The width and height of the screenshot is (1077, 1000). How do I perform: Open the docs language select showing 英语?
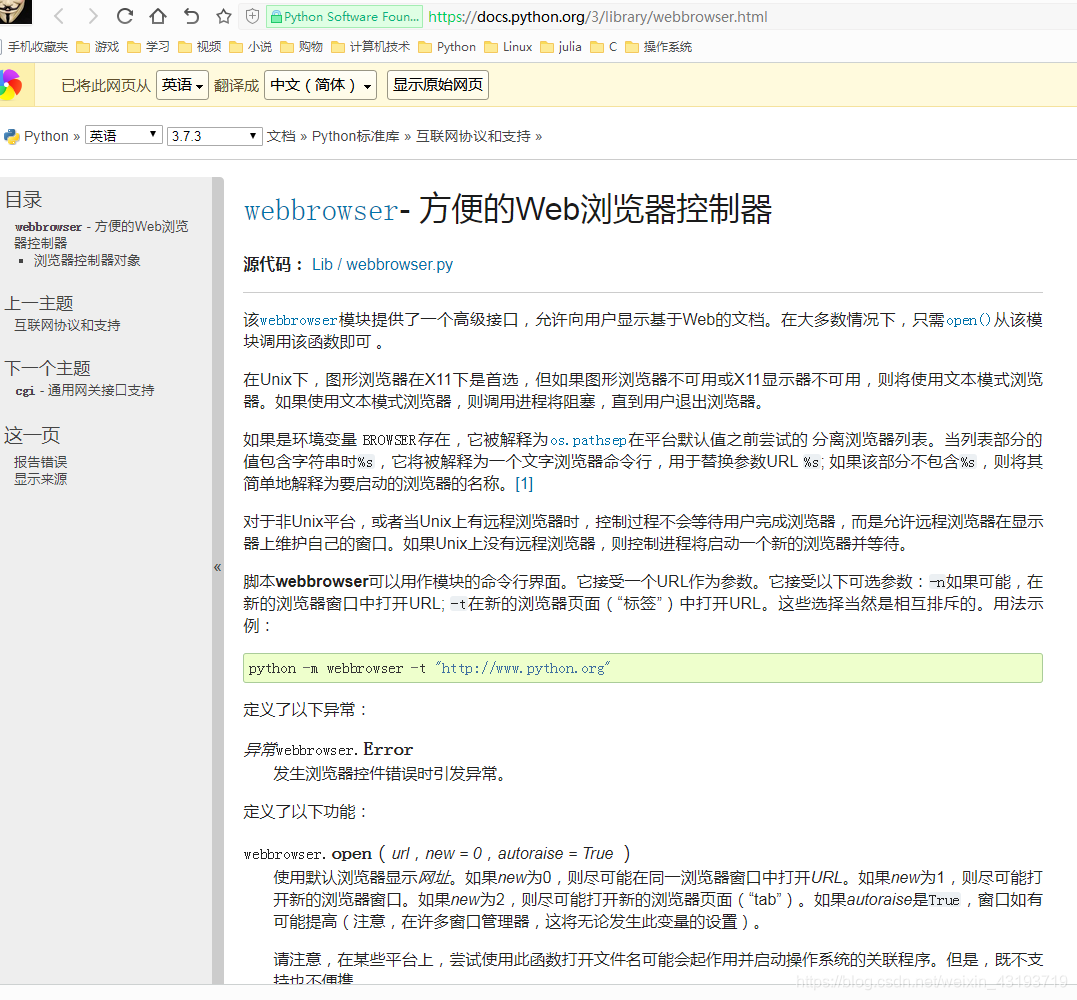pos(124,135)
